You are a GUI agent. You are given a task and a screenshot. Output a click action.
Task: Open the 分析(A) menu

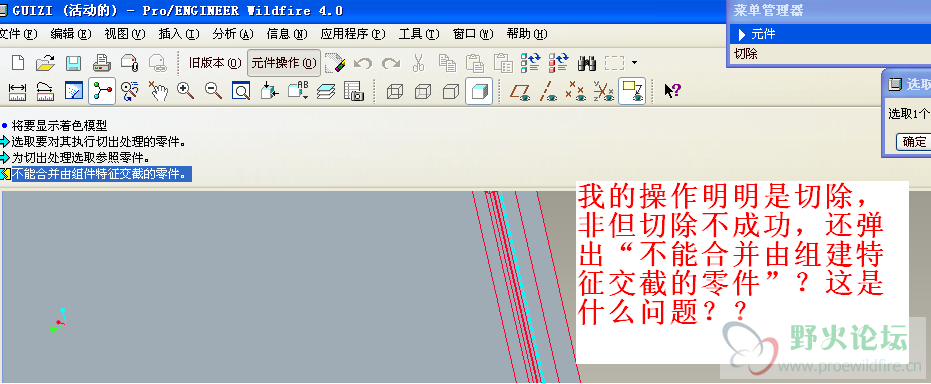pos(233,34)
